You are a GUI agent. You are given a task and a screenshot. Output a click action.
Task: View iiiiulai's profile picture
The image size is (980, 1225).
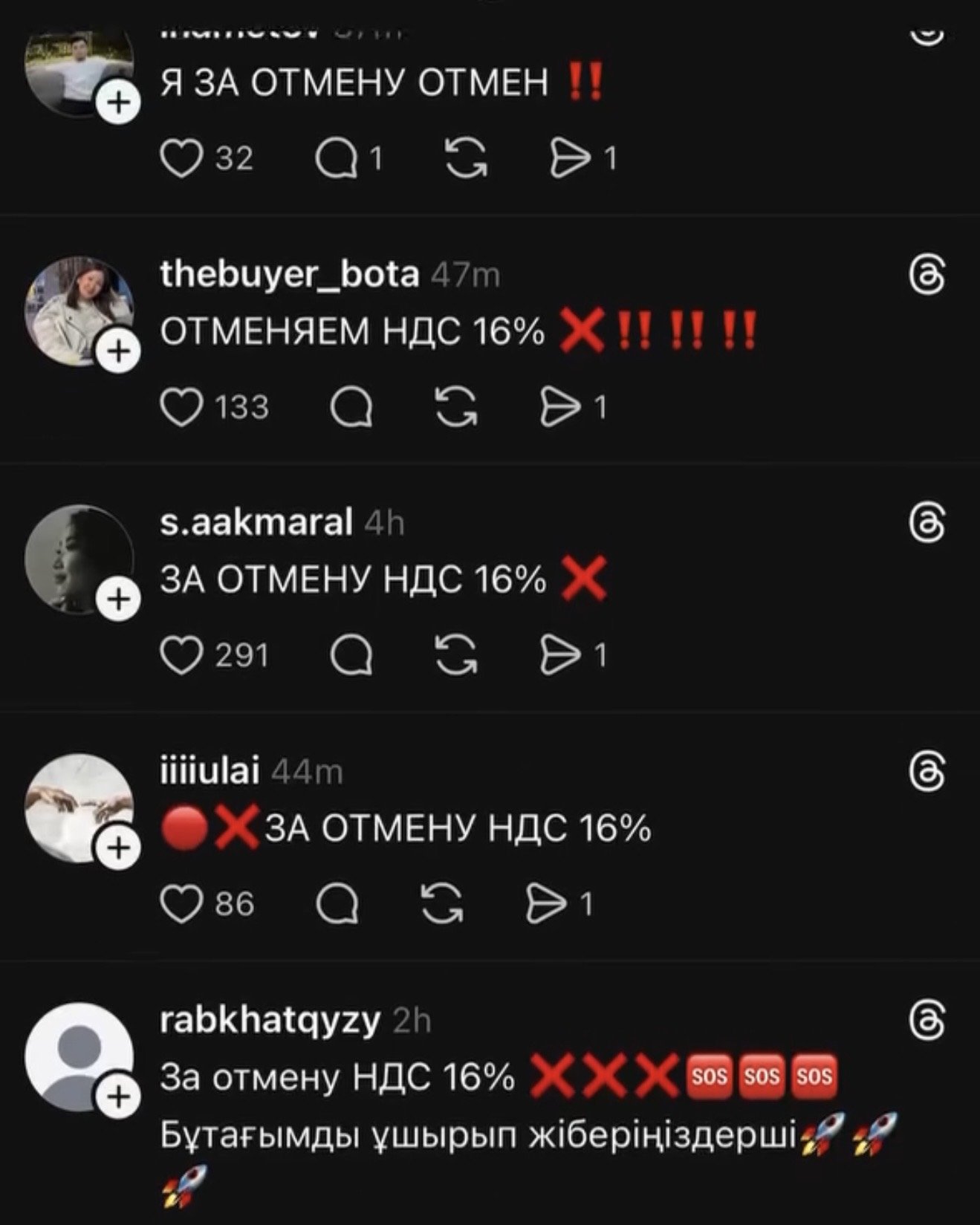coord(79,808)
